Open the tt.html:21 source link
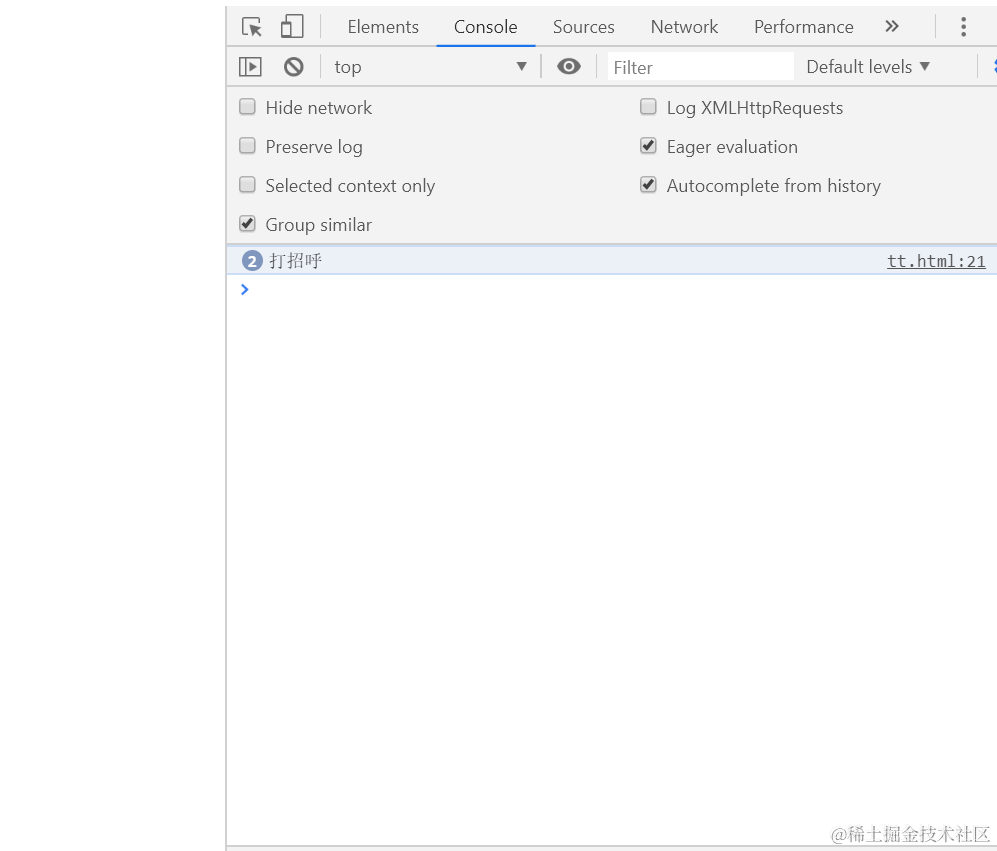This screenshot has height=851, width=997. coord(936,261)
